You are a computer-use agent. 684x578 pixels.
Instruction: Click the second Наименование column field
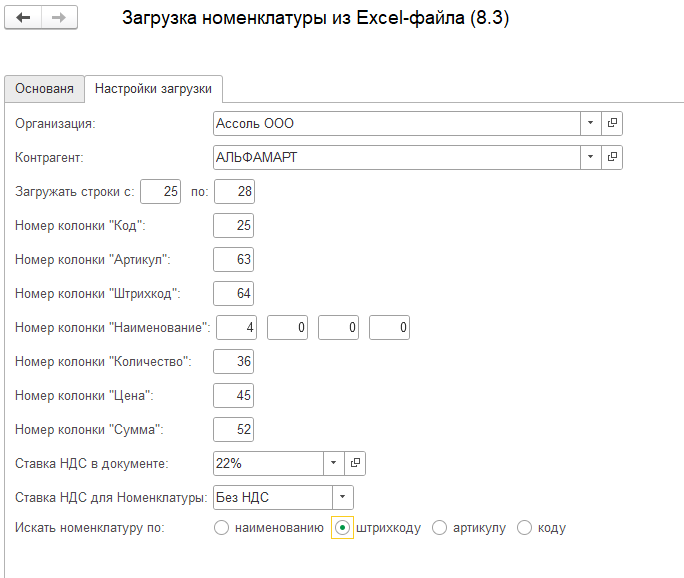(287, 328)
